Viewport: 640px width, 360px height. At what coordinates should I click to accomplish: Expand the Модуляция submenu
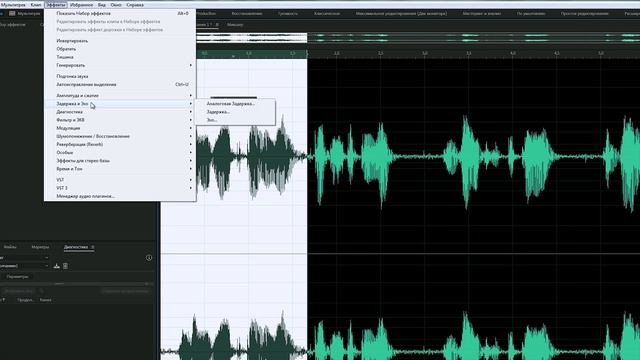(x=120, y=128)
